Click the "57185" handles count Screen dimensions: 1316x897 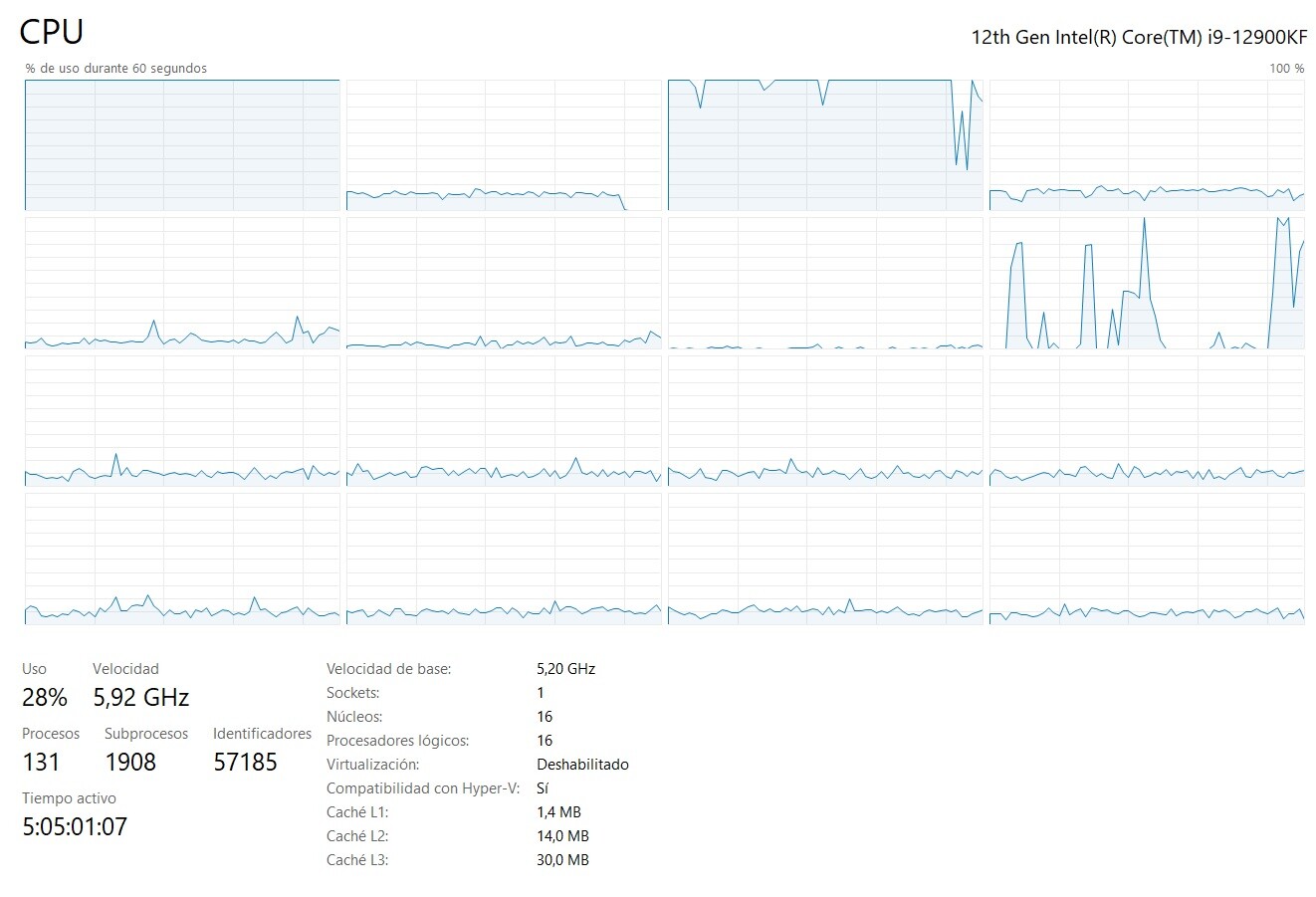[245, 763]
